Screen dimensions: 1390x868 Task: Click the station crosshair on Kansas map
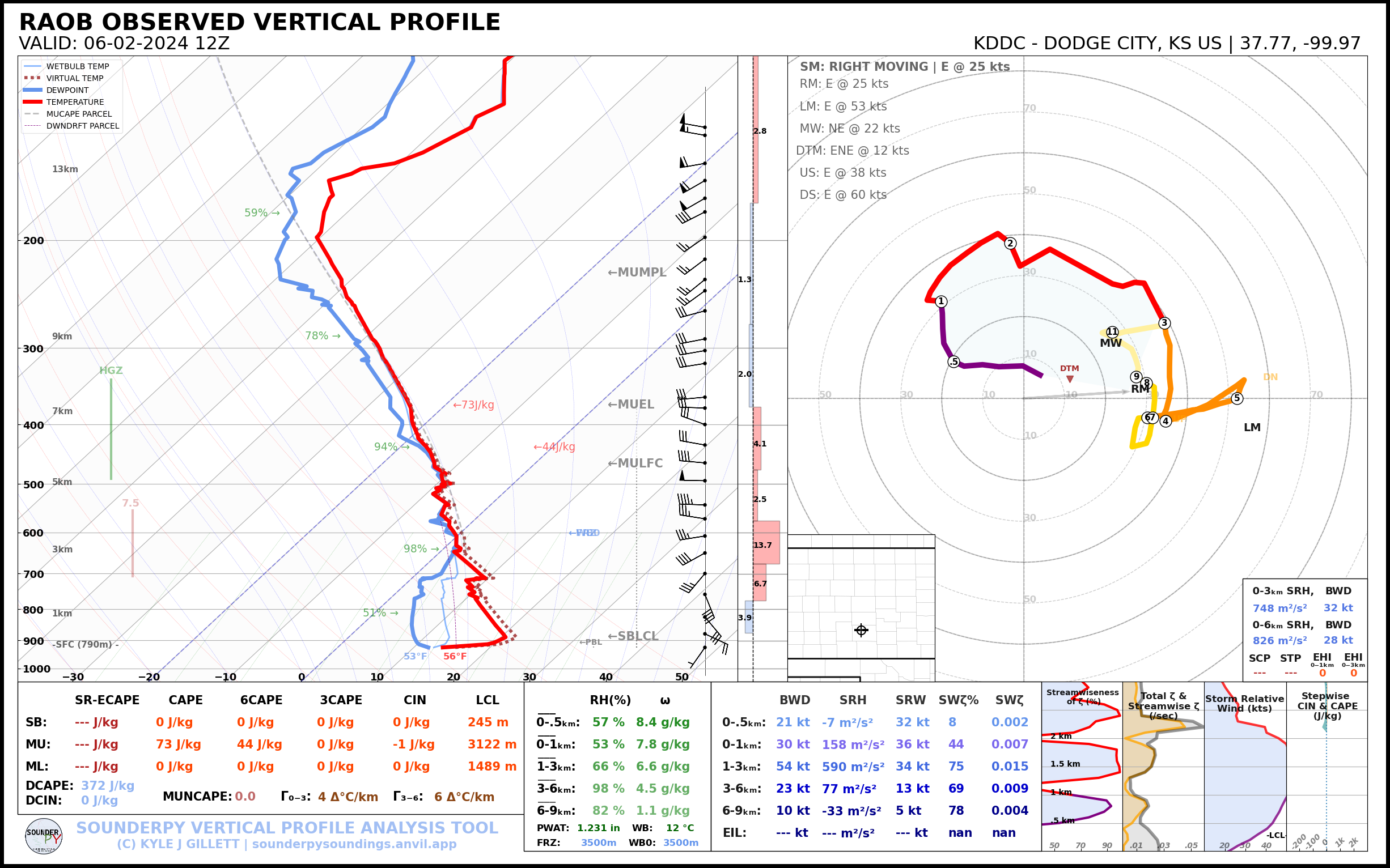861,631
